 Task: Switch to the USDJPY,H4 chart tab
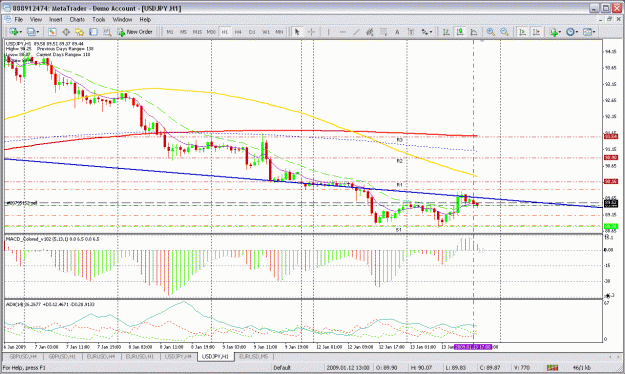[178, 356]
